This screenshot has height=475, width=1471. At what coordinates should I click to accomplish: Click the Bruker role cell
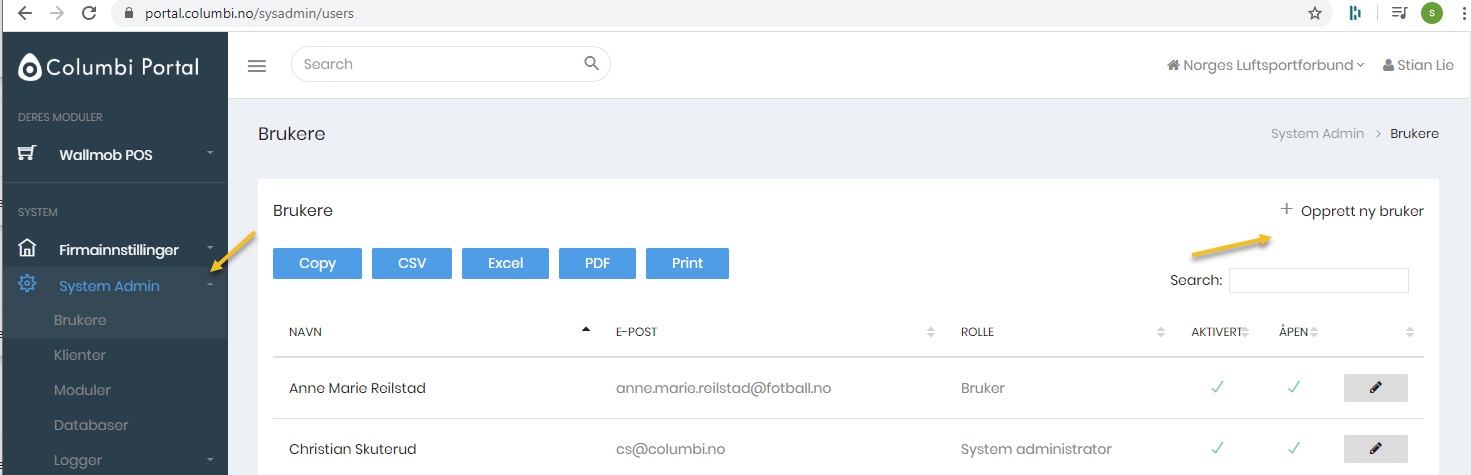(983, 388)
